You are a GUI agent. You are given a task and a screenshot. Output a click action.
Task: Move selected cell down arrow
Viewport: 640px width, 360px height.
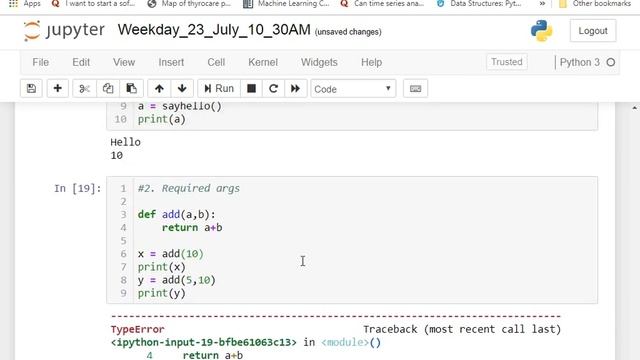[x=182, y=89]
